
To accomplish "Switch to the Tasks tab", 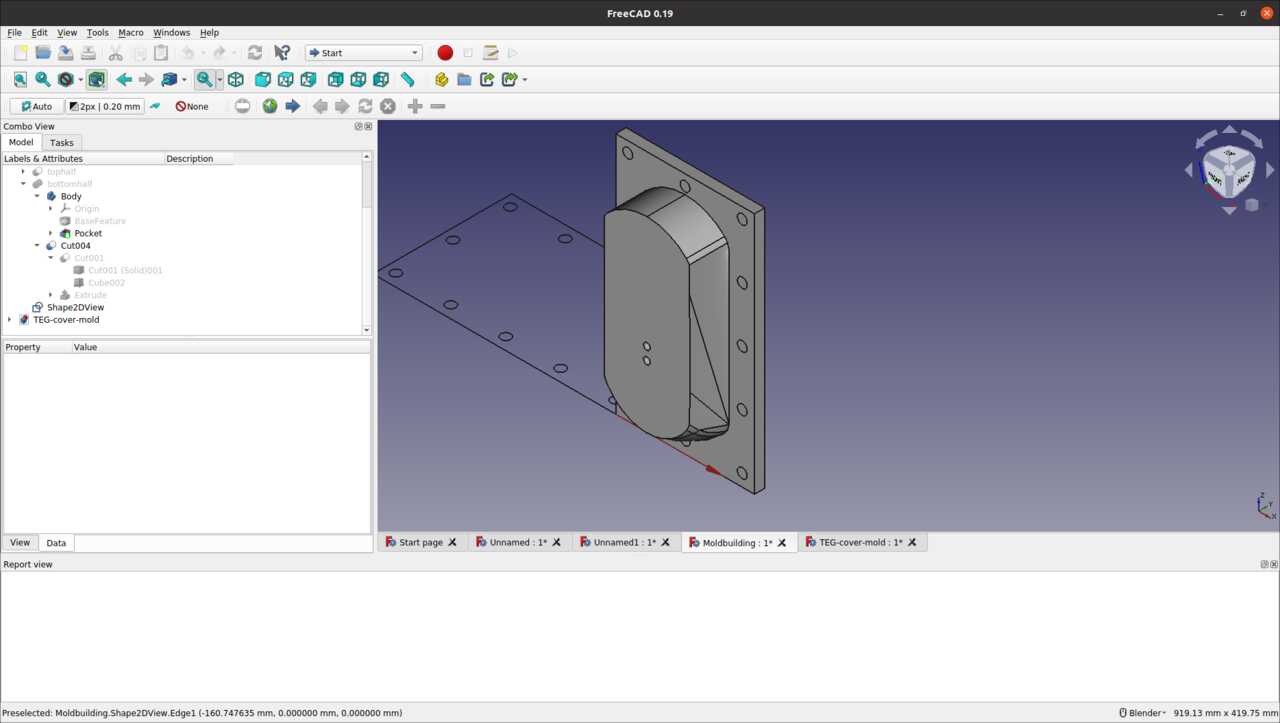I will pos(62,143).
